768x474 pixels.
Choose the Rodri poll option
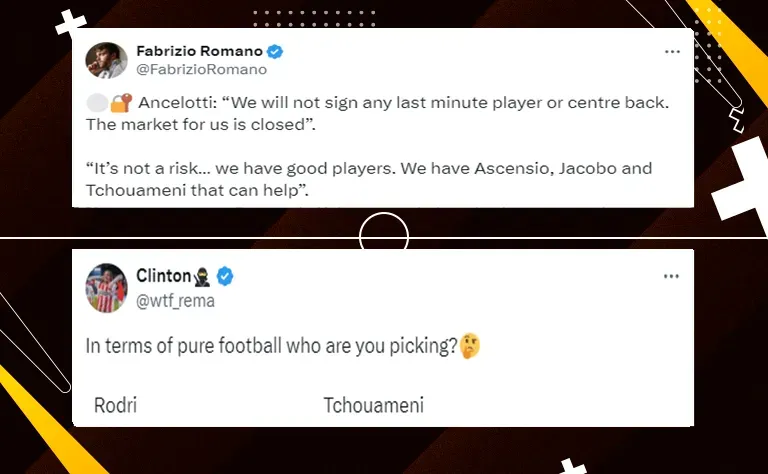pyautogui.click(x=114, y=405)
